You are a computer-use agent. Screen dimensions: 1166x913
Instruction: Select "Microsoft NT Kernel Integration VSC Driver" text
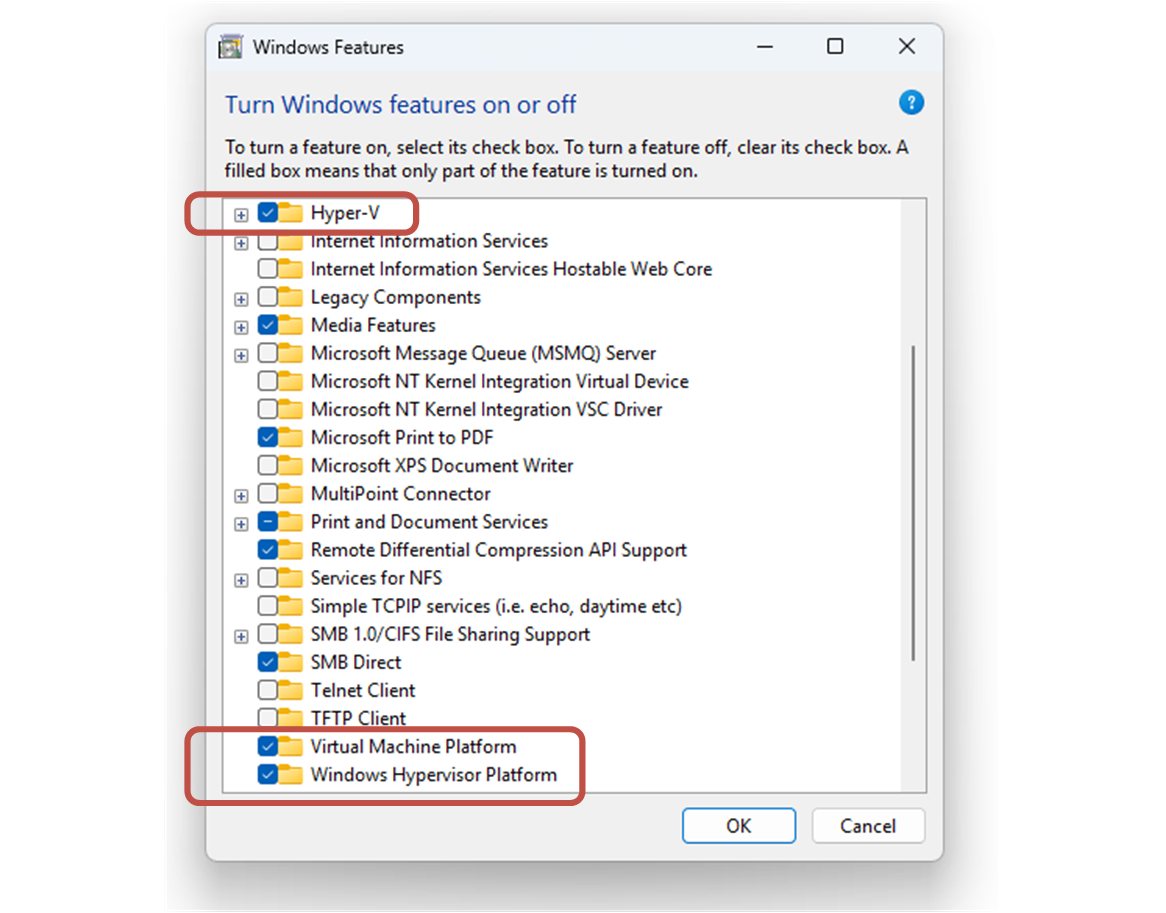(486, 410)
